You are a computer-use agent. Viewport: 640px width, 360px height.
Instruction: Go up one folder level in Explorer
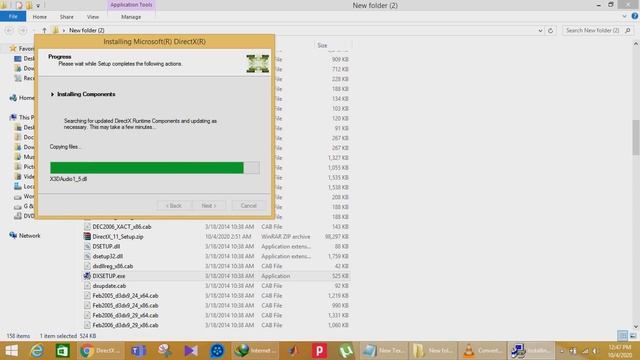(x=44, y=30)
